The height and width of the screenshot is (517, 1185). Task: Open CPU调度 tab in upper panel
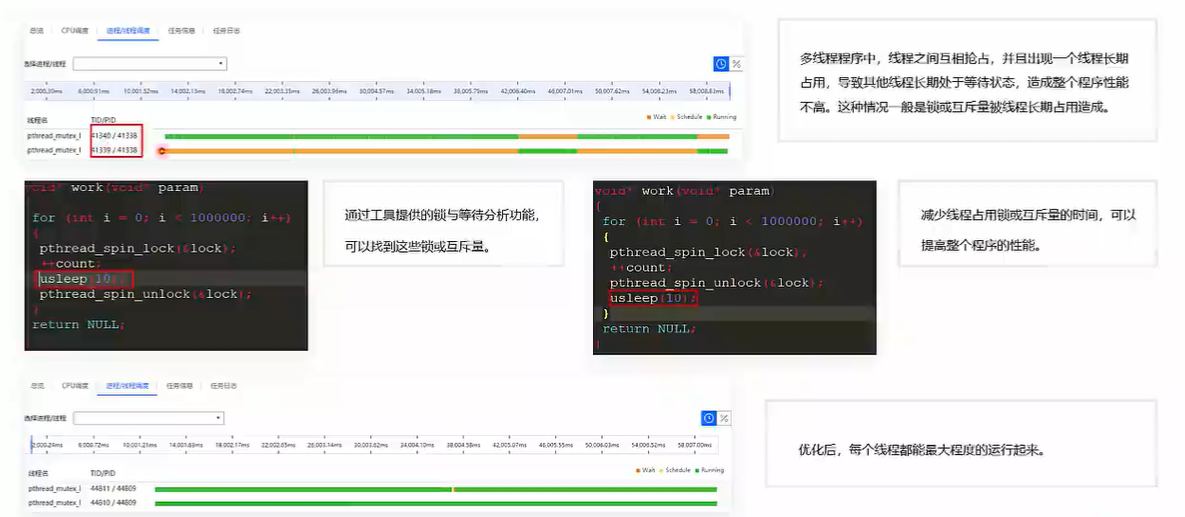point(75,31)
